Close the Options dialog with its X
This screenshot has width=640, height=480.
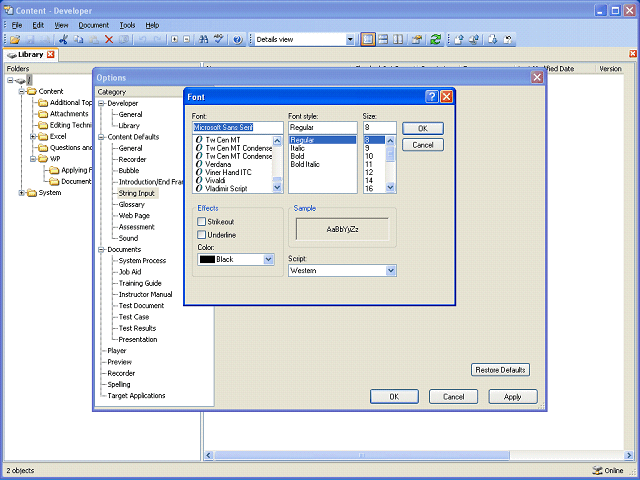[537, 77]
